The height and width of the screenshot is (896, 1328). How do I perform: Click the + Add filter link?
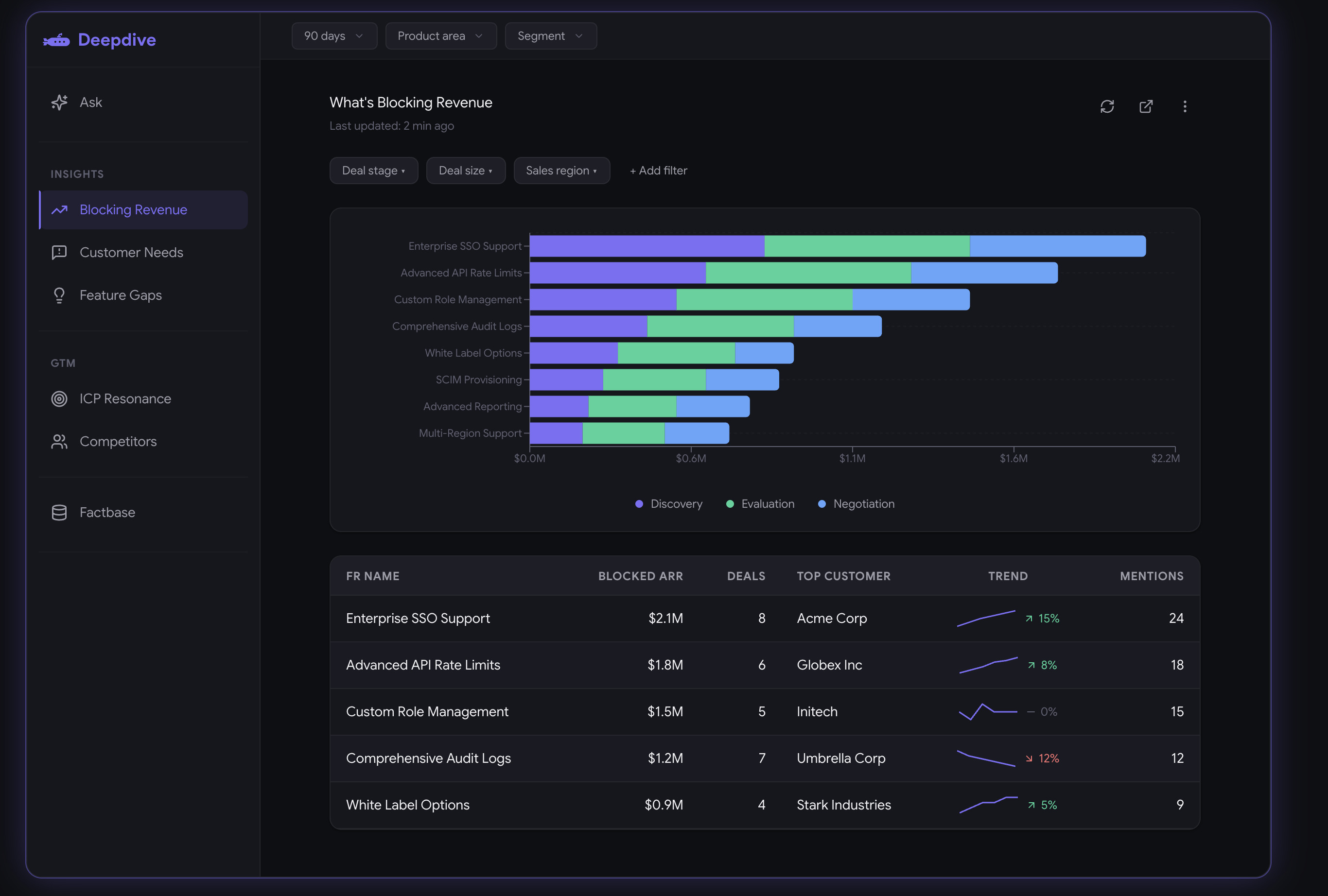(658, 171)
